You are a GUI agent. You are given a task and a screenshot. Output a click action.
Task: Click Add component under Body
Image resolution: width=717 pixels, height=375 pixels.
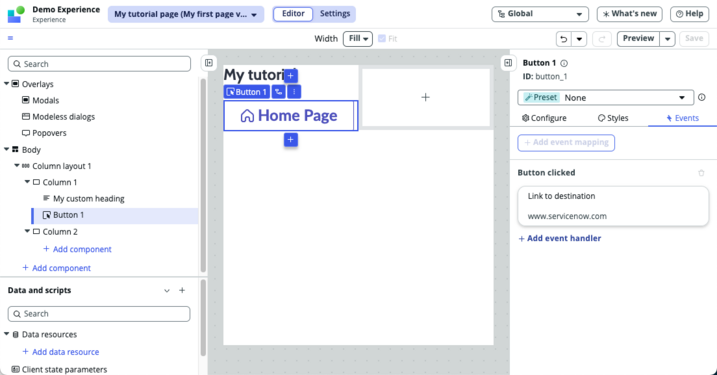(x=57, y=268)
